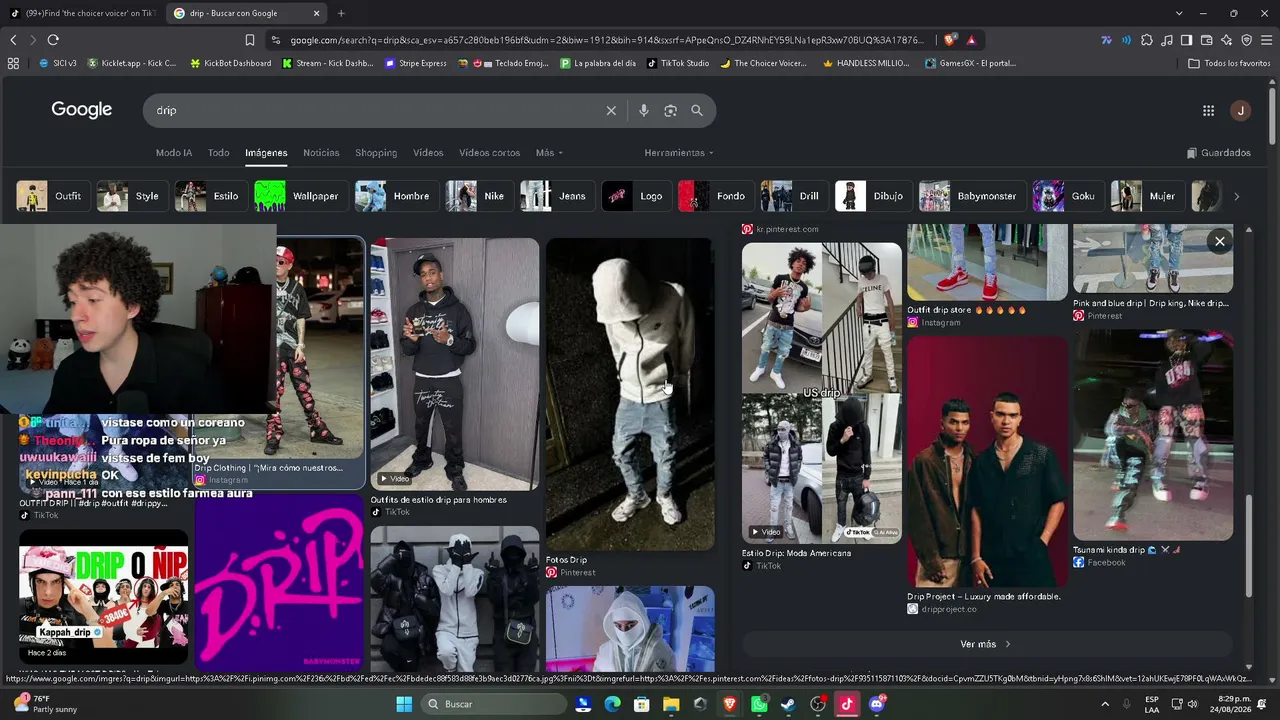The image size is (1280, 720).
Task: Open the TikTok Studio bookmark
Action: [x=678, y=63]
